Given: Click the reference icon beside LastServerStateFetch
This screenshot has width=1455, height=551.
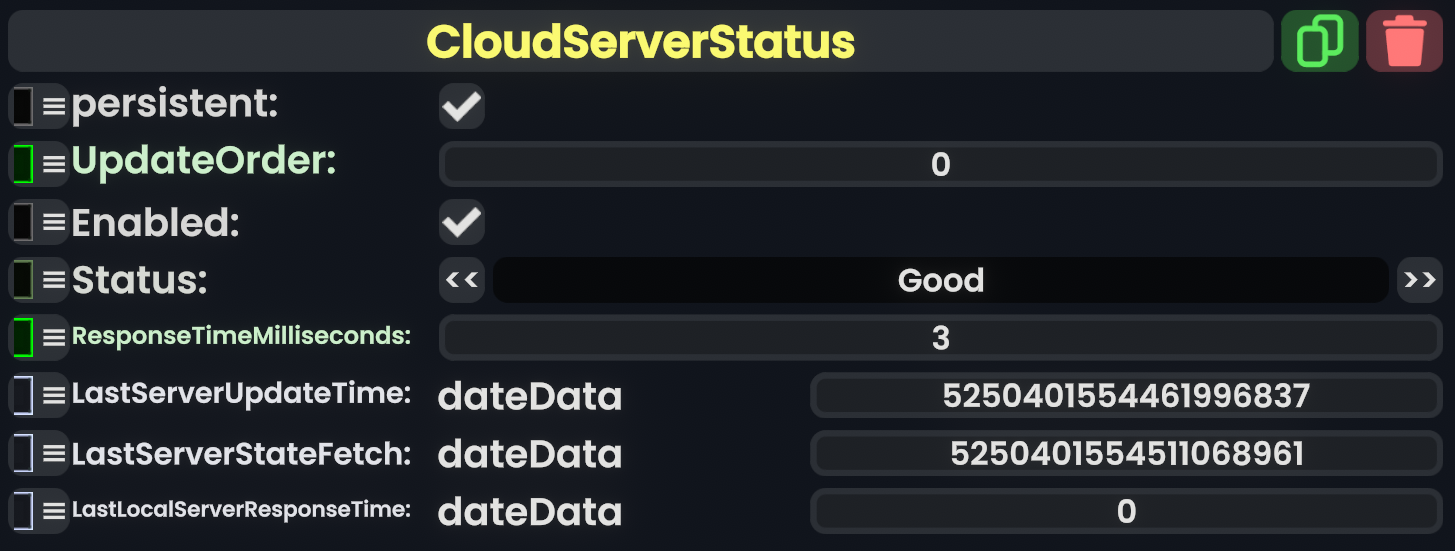Looking at the screenshot, I should tap(23, 453).
